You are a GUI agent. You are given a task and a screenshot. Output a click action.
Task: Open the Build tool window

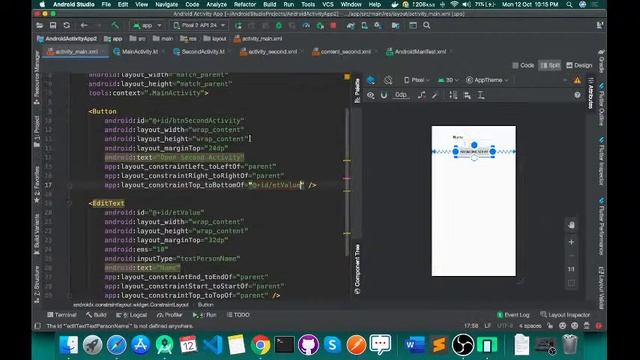coord(96,315)
